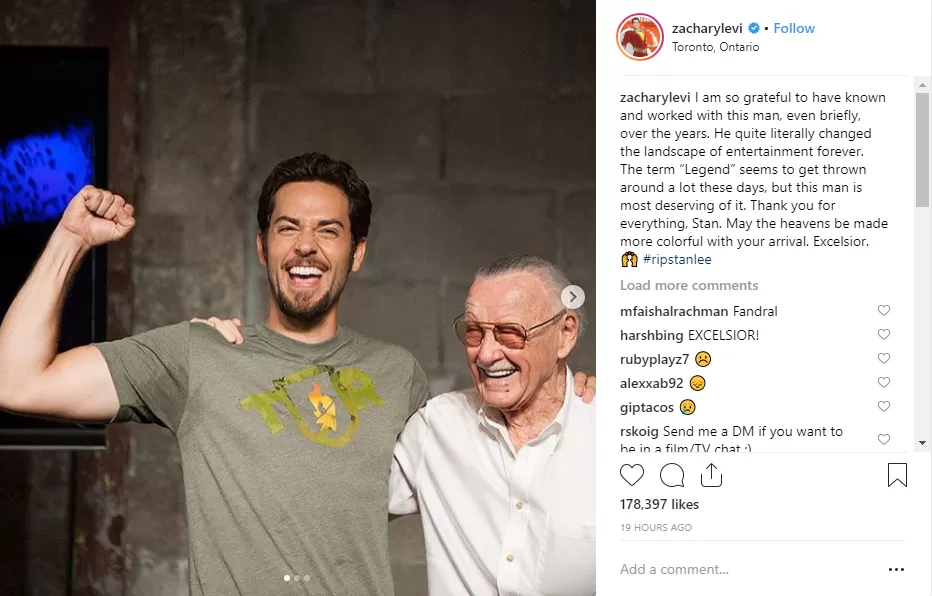
Task: Open the three-dot more options menu
Action: point(896,570)
